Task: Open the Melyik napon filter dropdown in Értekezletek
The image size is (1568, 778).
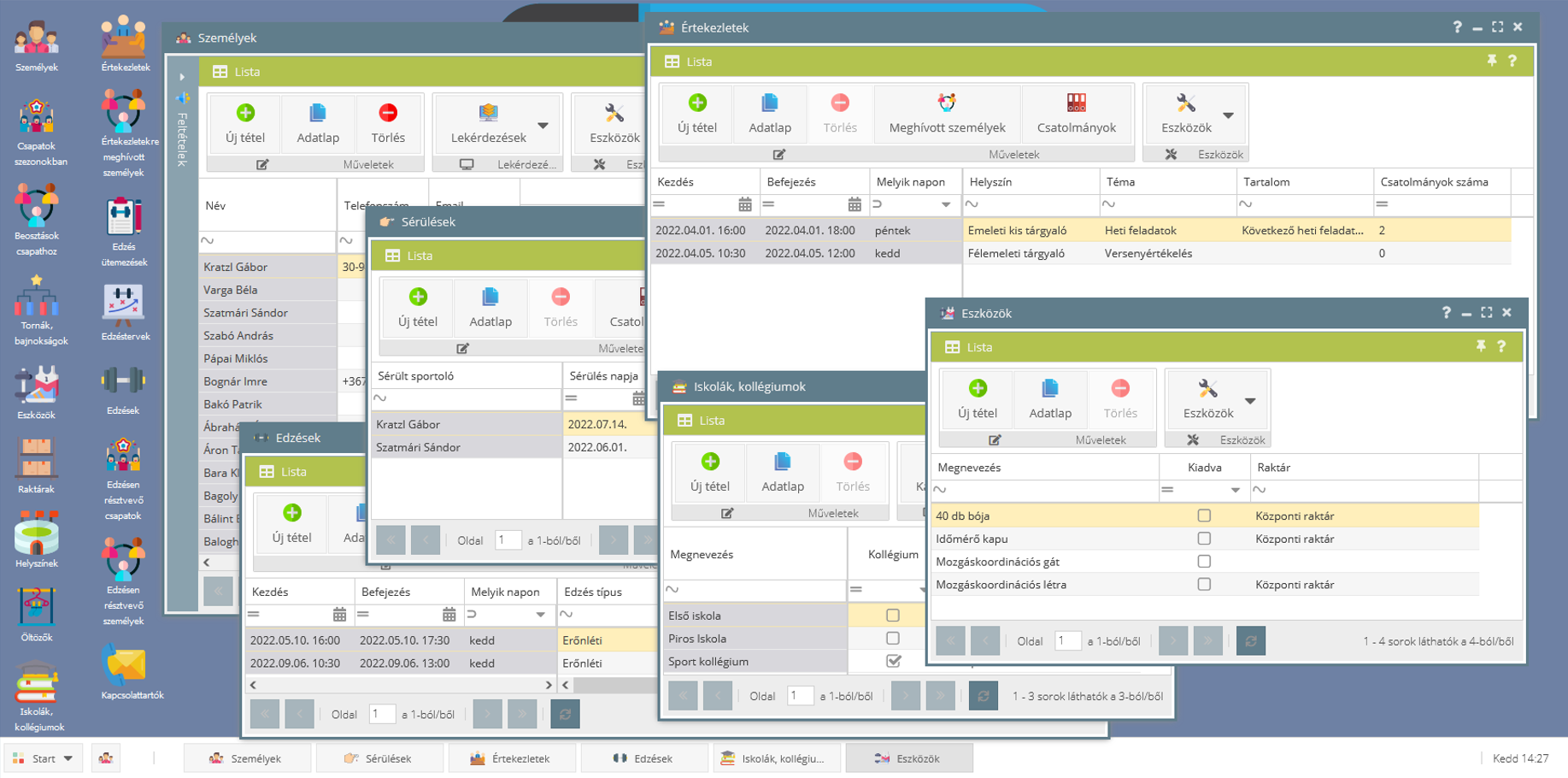Action: [x=945, y=204]
